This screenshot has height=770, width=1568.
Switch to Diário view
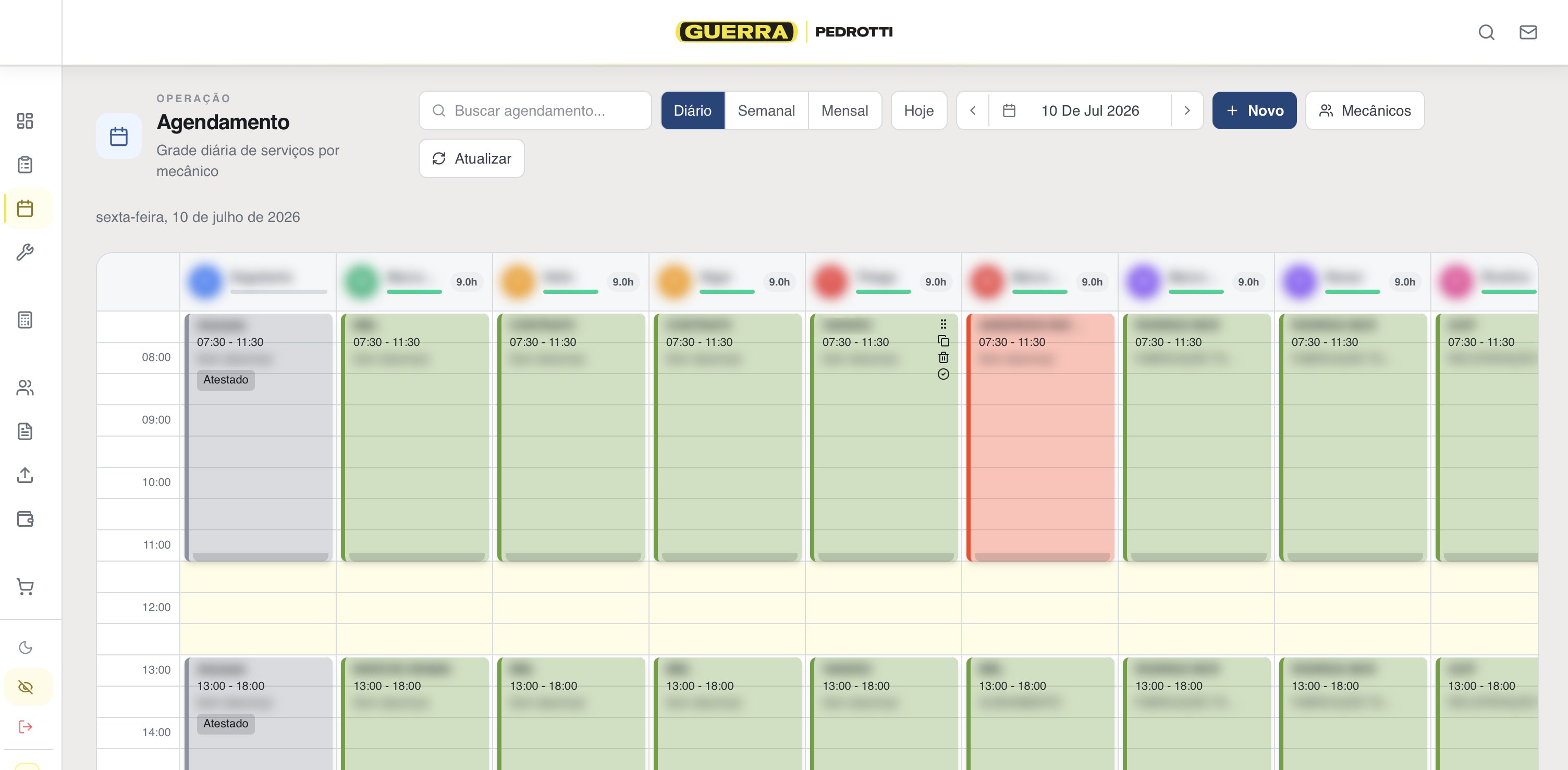[x=692, y=110]
